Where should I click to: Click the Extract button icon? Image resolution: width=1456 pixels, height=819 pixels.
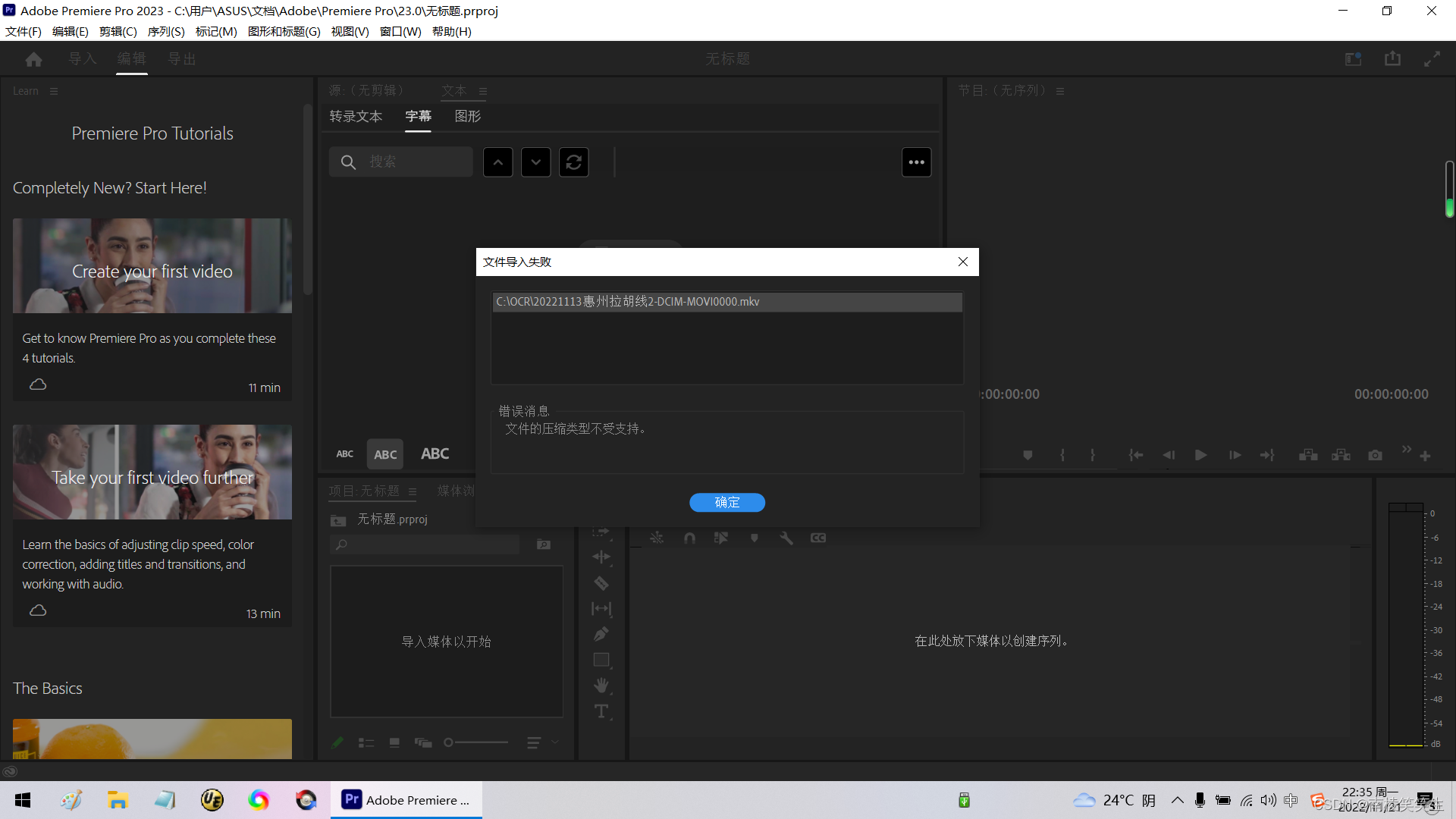click(x=1341, y=455)
